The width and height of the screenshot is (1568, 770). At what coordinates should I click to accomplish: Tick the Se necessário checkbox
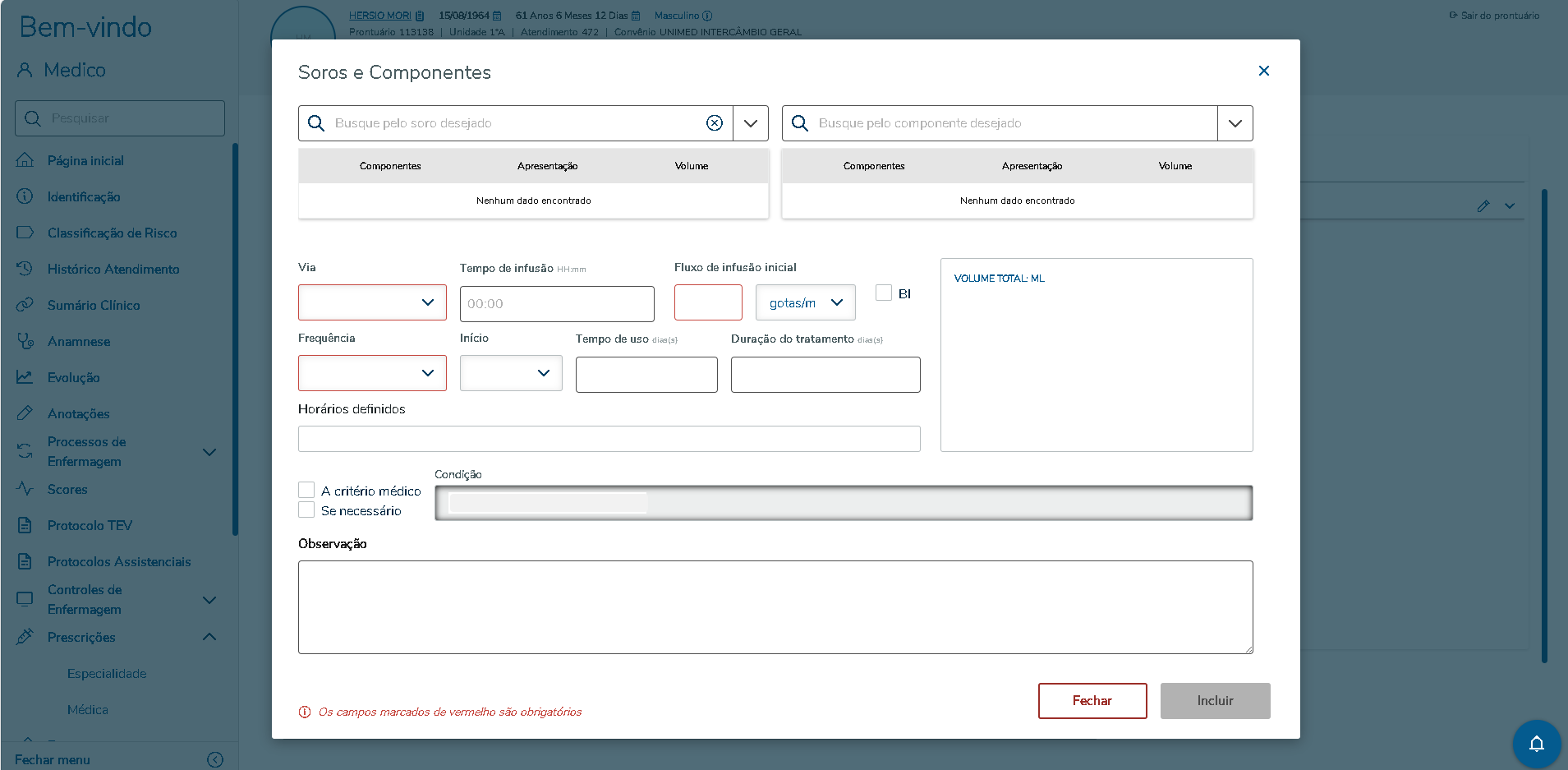(x=306, y=509)
